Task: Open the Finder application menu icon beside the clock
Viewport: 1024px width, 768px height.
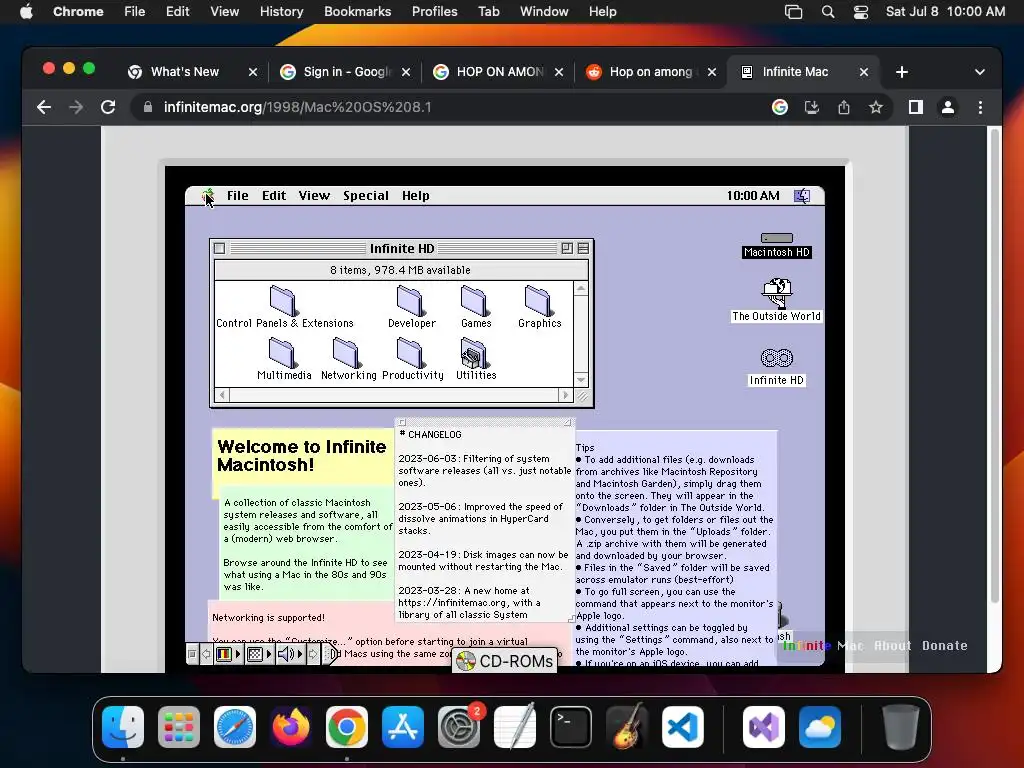Action: coord(802,195)
